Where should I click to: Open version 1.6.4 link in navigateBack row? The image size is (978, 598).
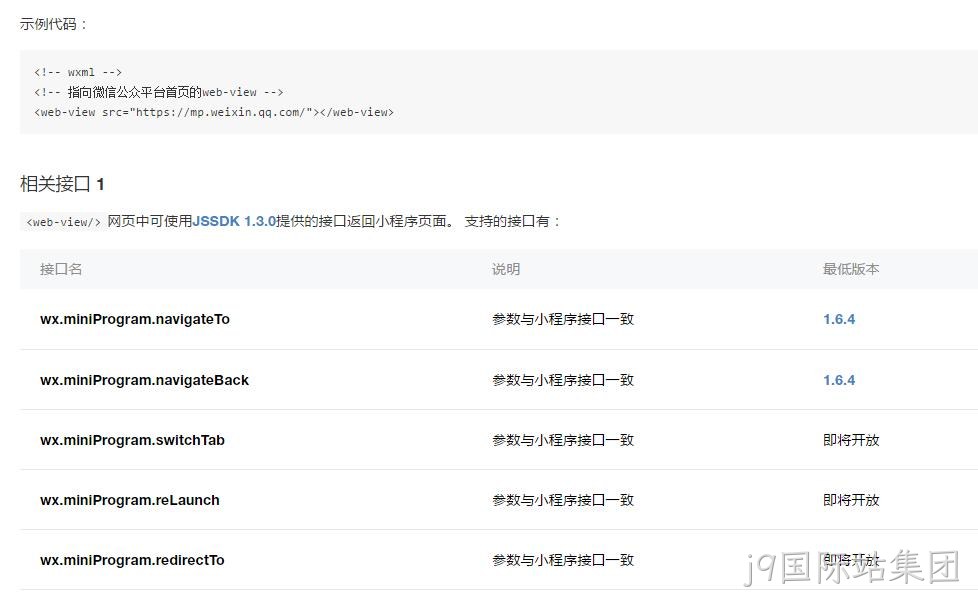[x=839, y=380]
